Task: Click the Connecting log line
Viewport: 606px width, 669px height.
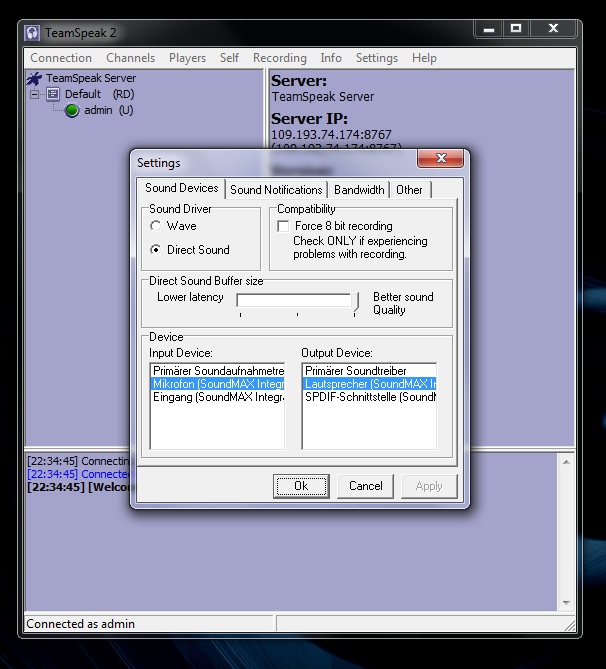Action: tap(78, 461)
